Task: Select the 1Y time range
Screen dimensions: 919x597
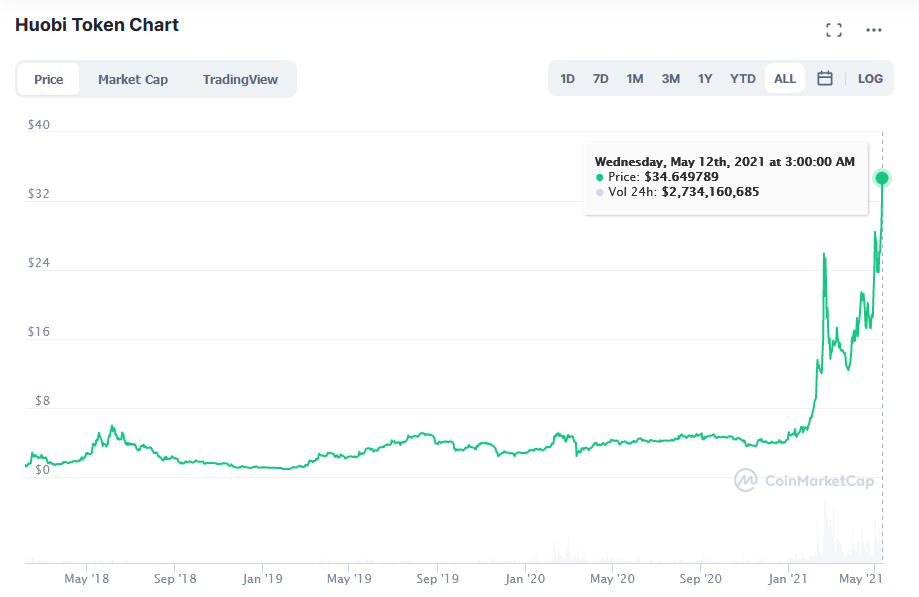Action: pos(705,79)
